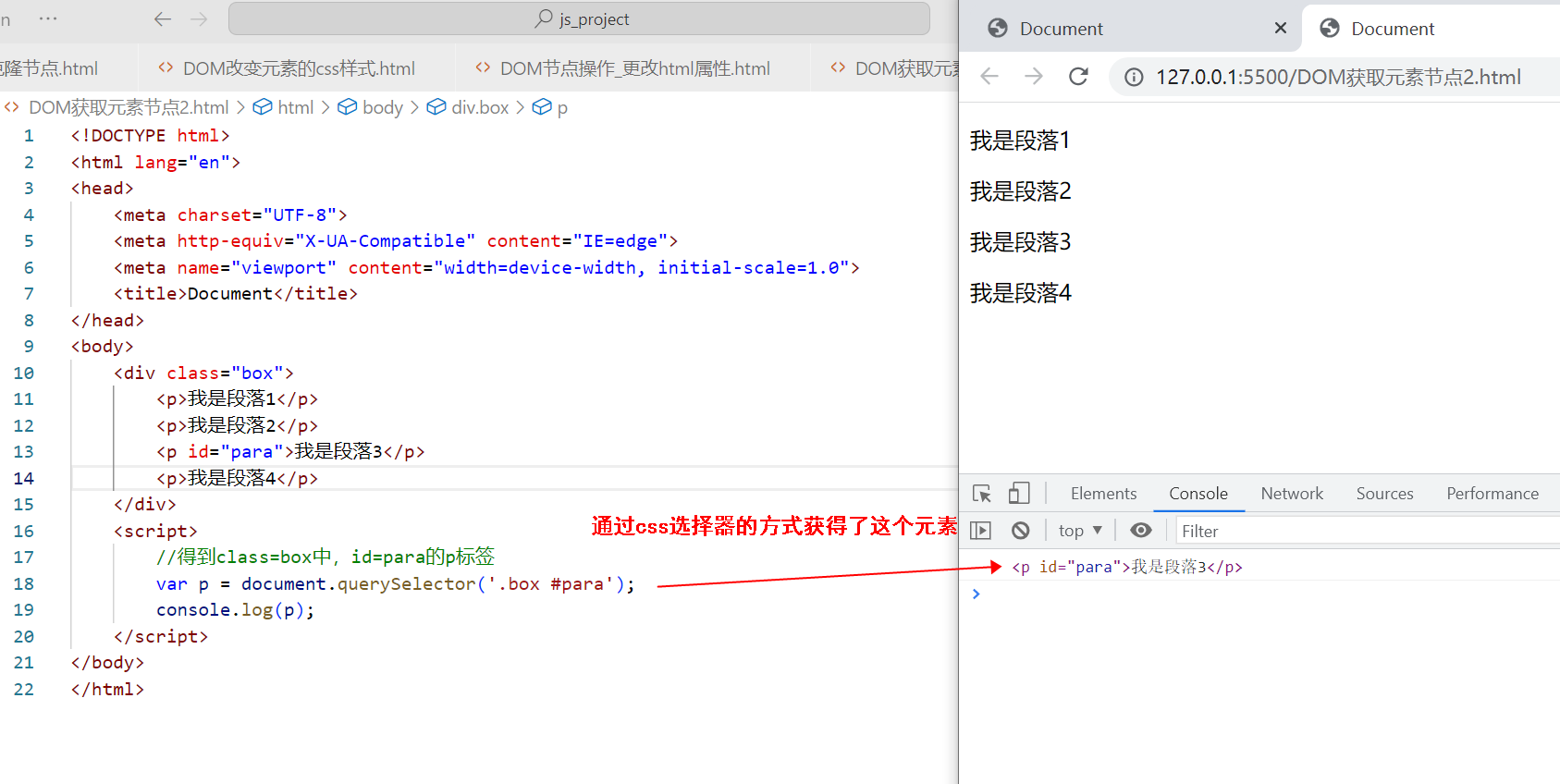The height and width of the screenshot is (784, 1560).
Task: Click the title tag line in editor
Action: click(236, 293)
